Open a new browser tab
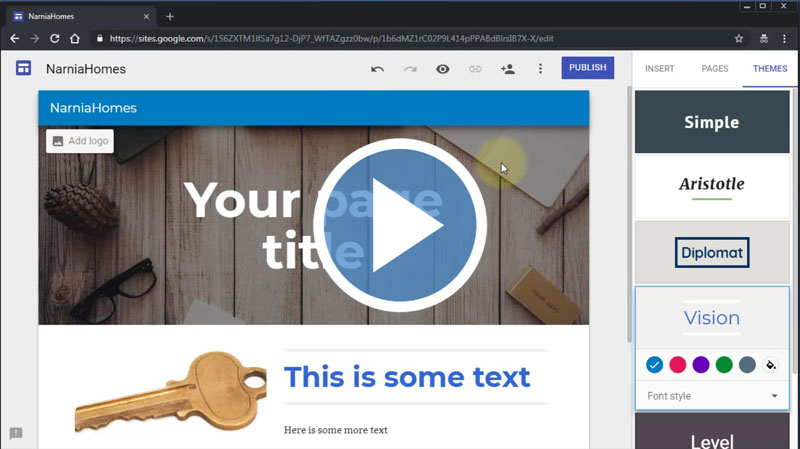Viewport: 800px width, 449px height. [170, 16]
